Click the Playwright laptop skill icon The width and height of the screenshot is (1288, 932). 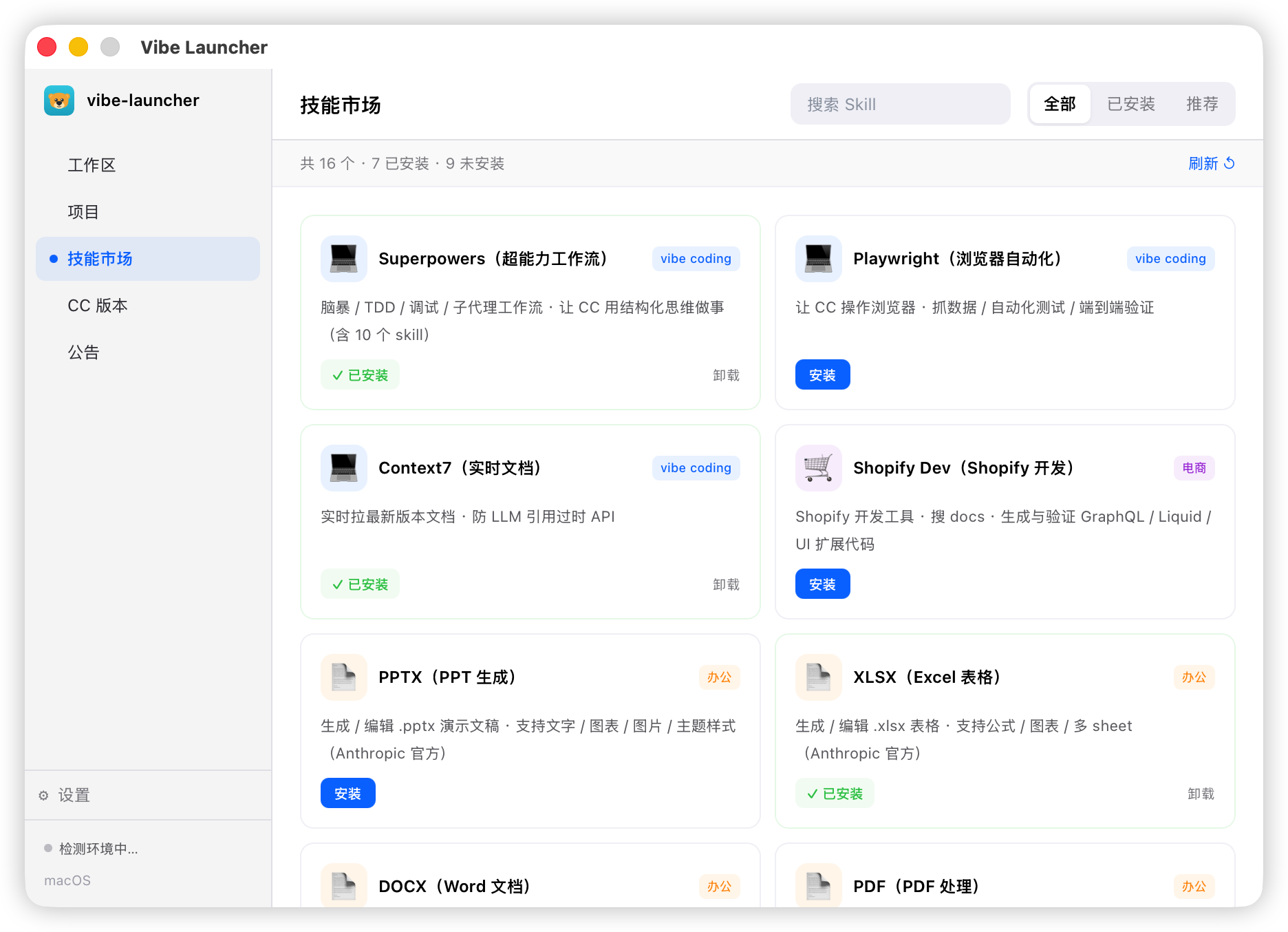(819, 259)
